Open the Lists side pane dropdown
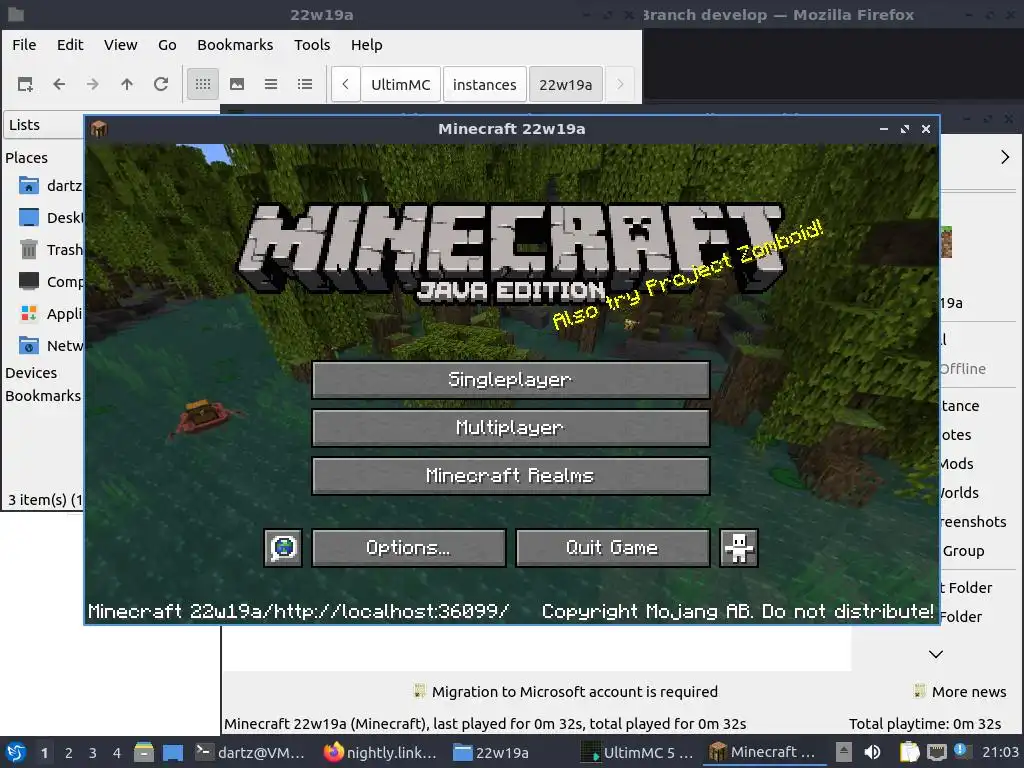 tap(44, 125)
